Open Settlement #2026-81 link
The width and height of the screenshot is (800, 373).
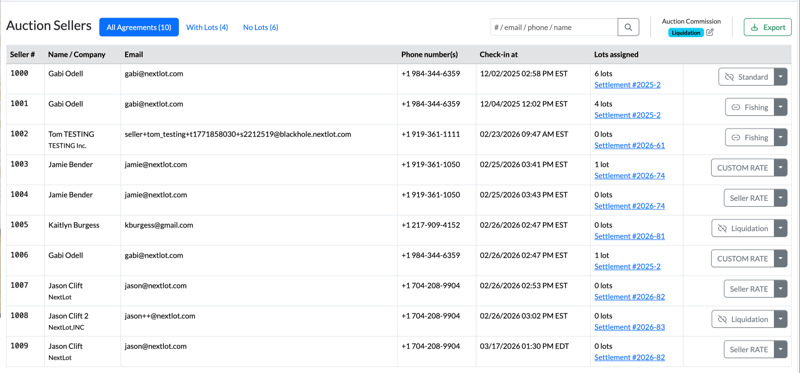click(x=630, y=236)
